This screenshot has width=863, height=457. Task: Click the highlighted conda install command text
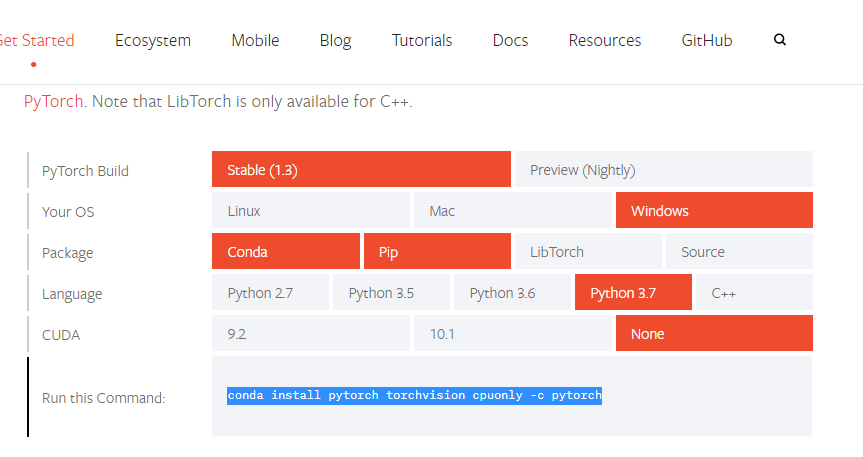(x=414, y=395)
